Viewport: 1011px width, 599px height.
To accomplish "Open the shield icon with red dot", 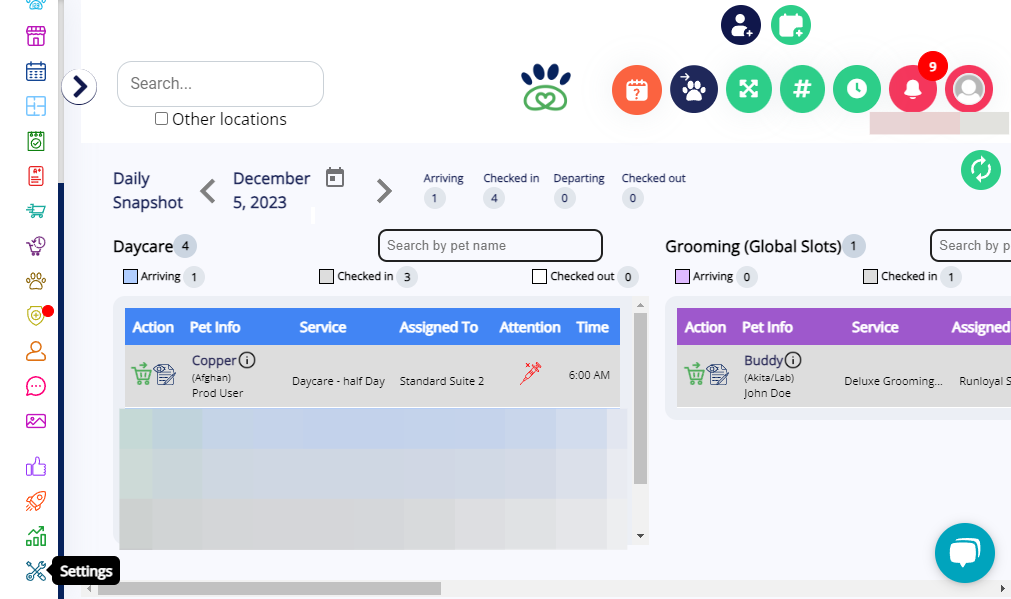I will (36, 315).
